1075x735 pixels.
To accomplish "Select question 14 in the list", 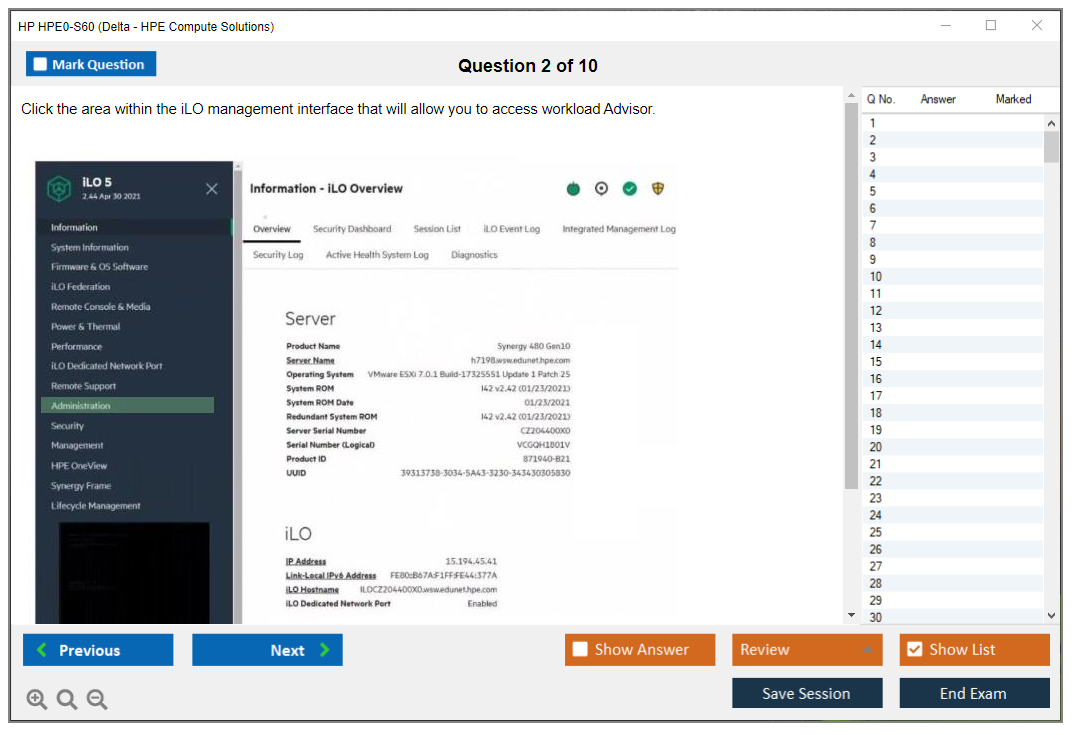I will click(x=876, y=345).
